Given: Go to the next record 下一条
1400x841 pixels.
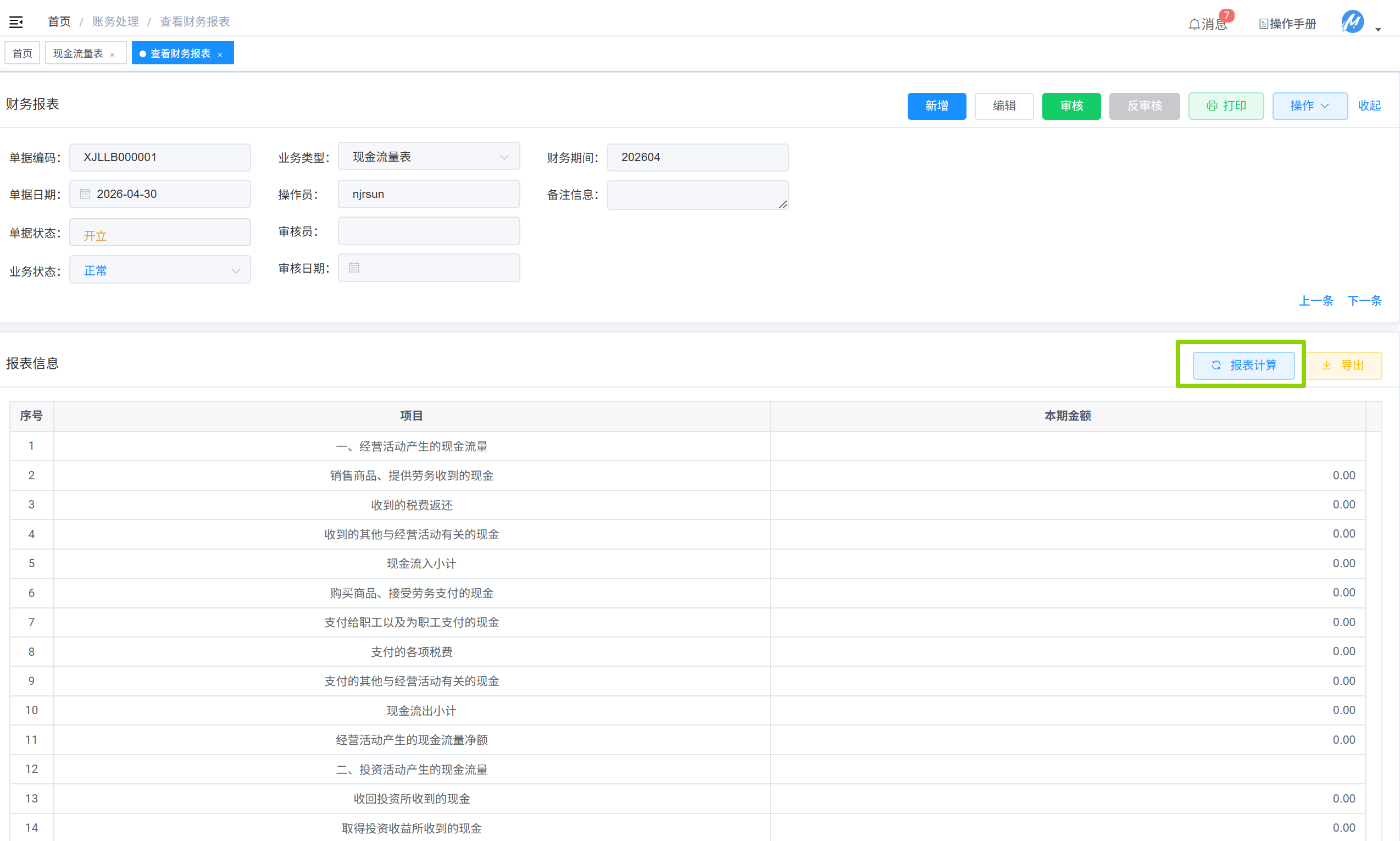Looking at the screenshot, I should coord(1364,301).
